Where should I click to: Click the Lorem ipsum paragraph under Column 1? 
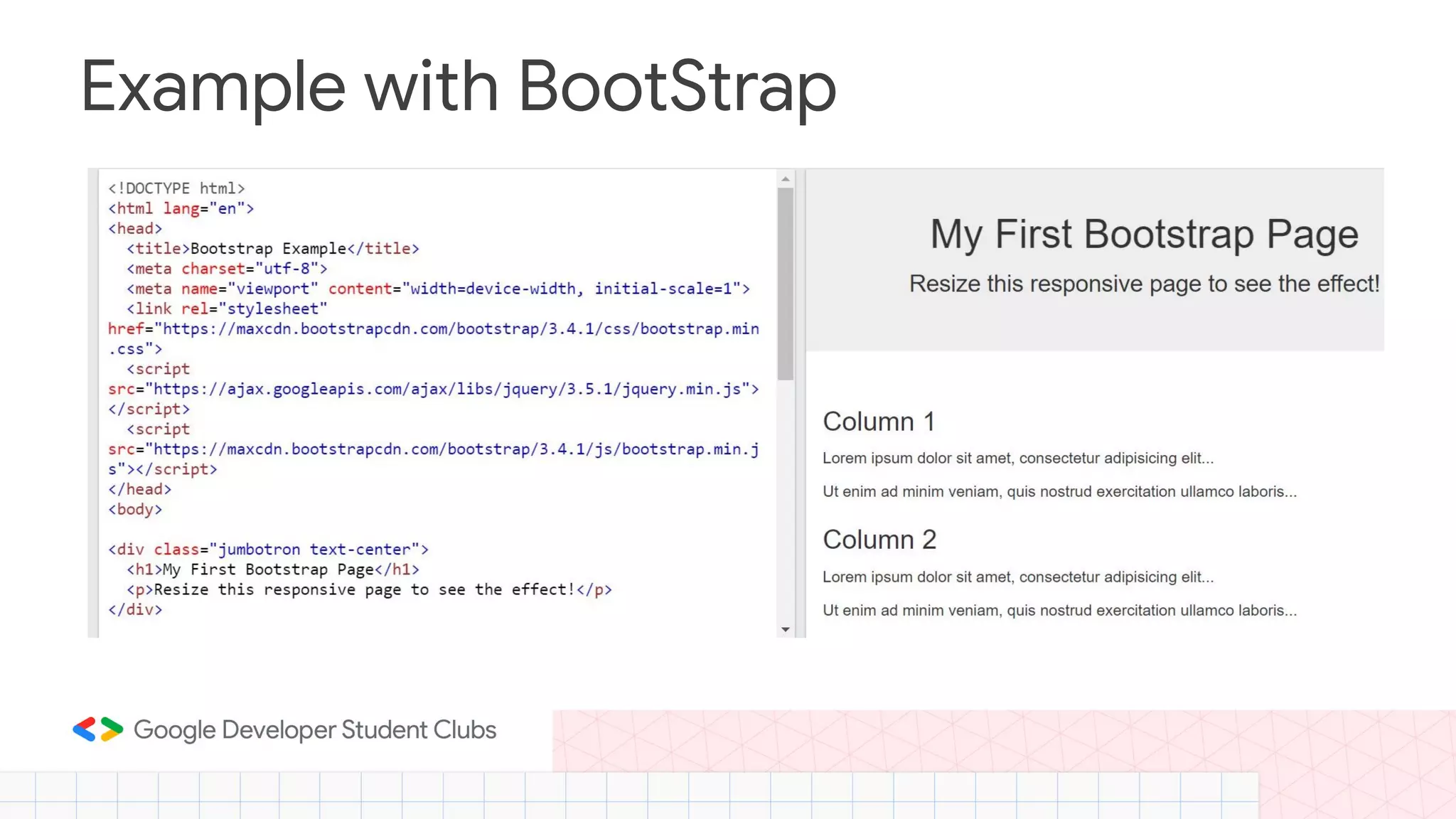(1018, 459)
